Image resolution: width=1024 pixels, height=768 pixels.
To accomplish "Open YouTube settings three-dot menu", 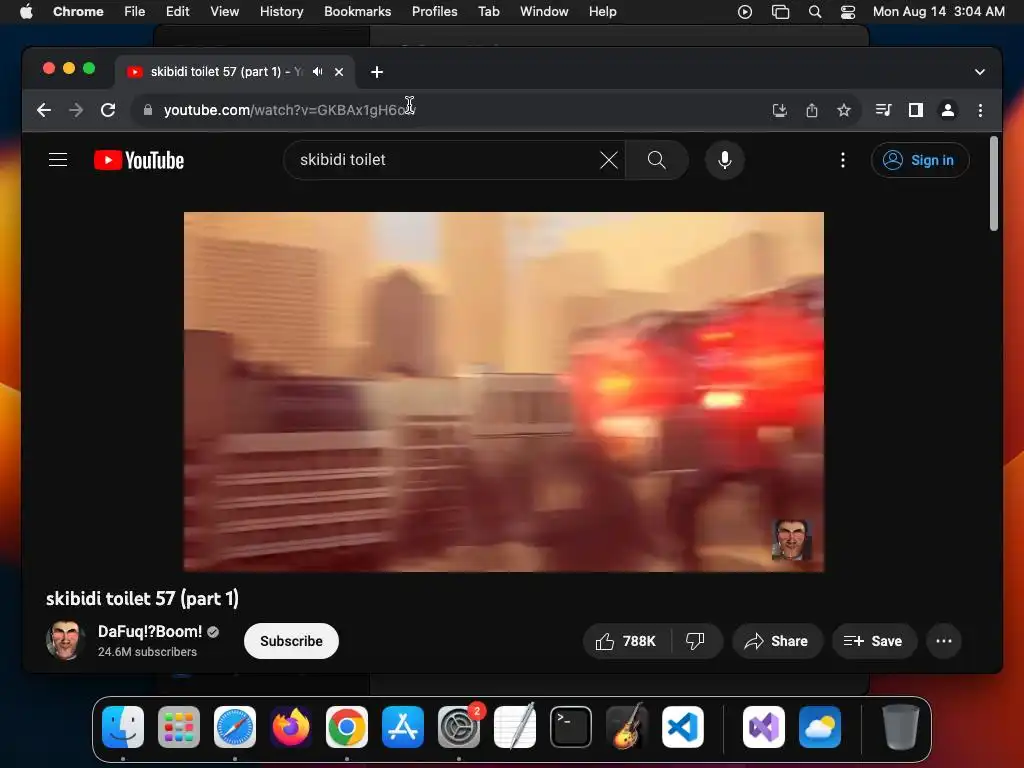I will (842, 160).
